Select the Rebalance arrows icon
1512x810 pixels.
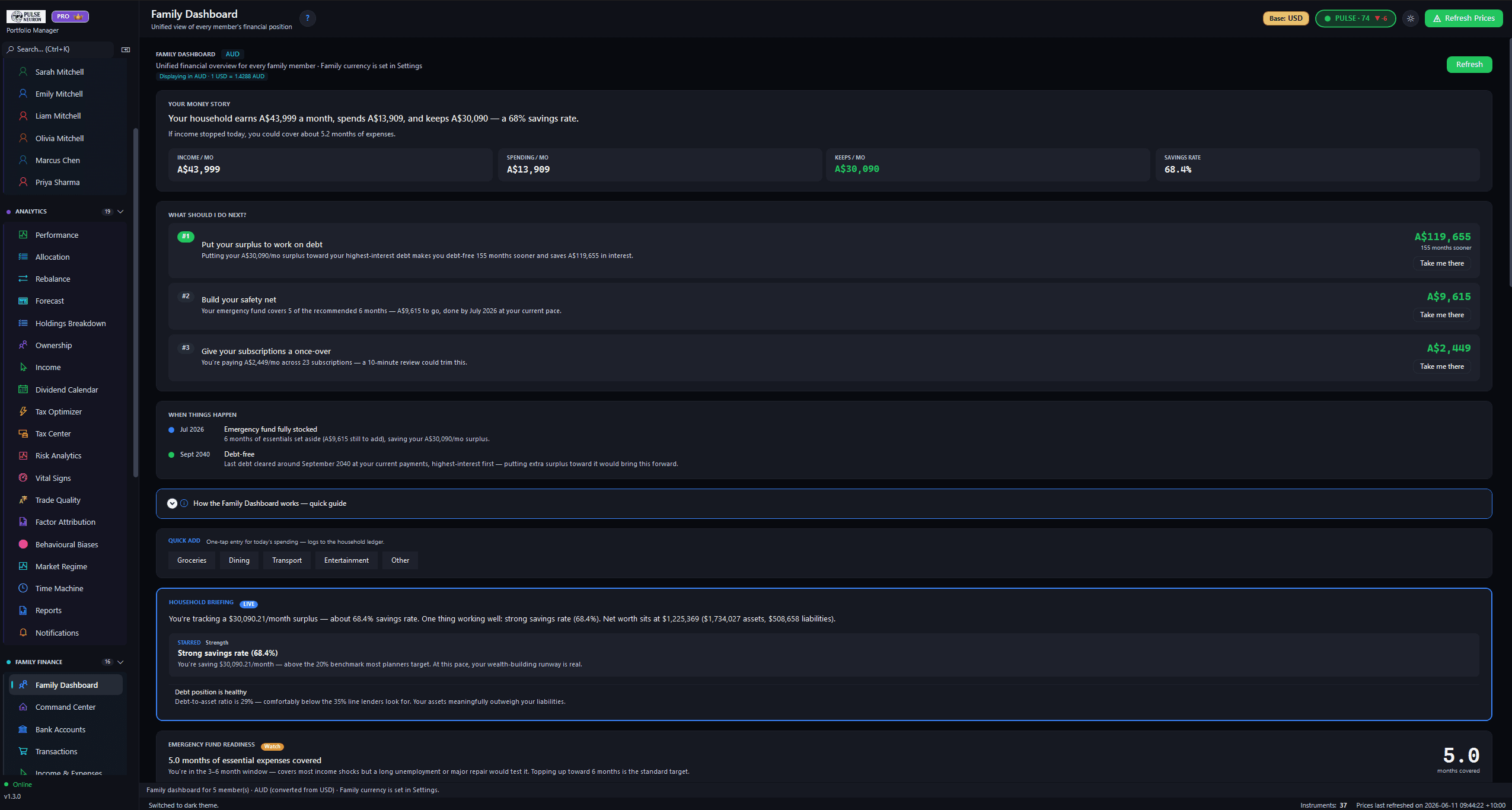coord(23,279)
